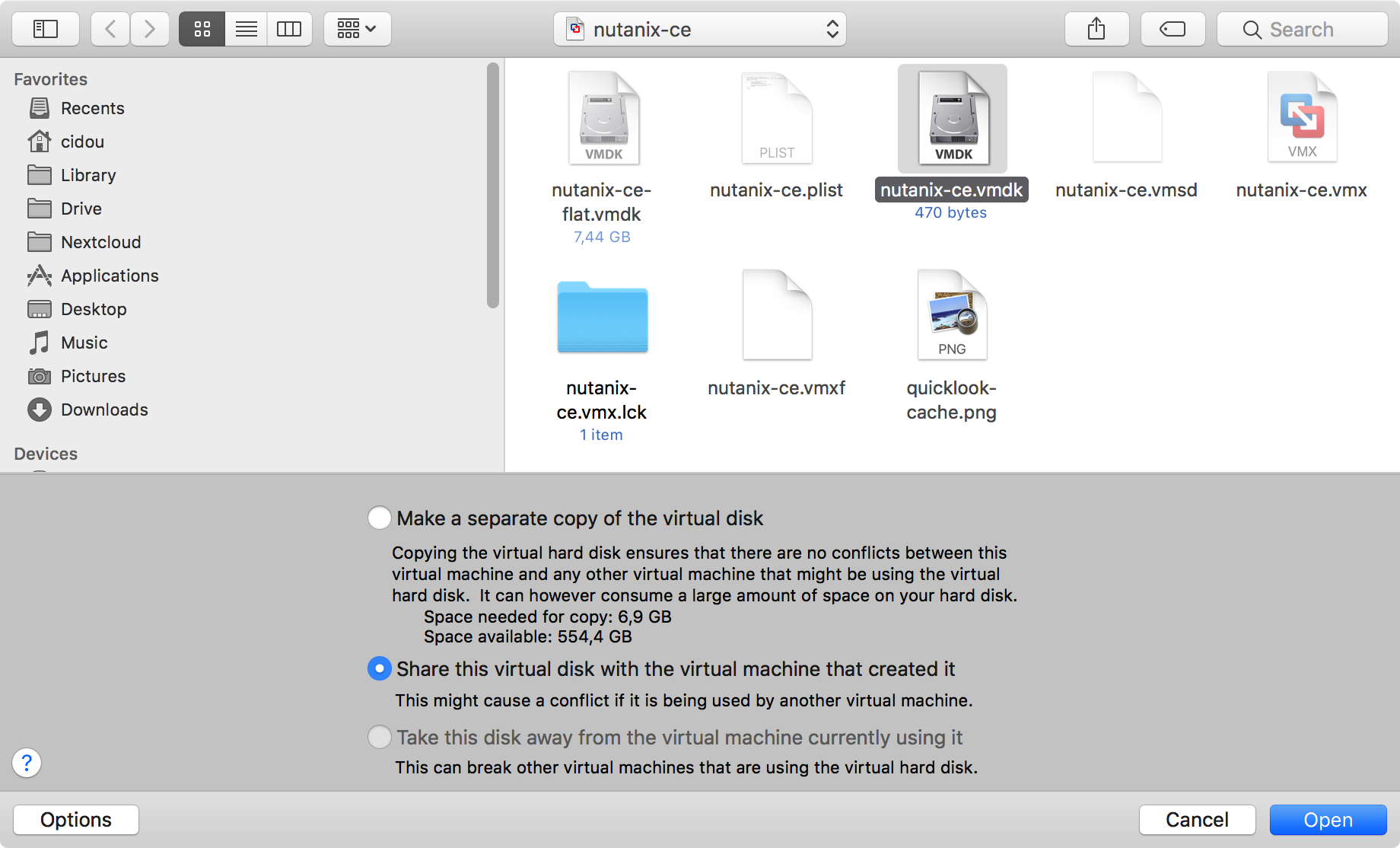Click the Edit Tags toolbar icon
The width and height of the screenshot is (1400, 848).
click(x=1172, y=30)
